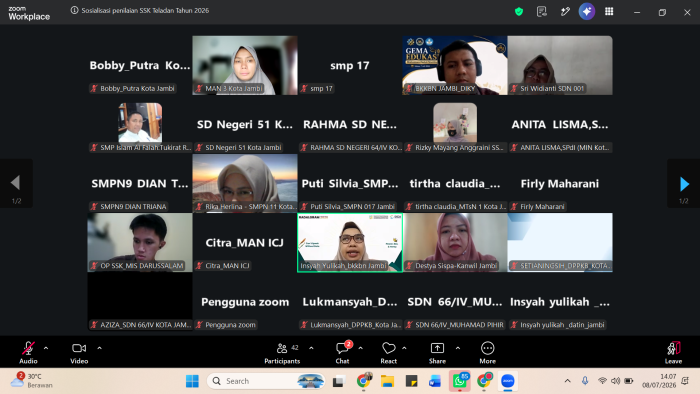Click the taskbar Search box
This screenshot has width=700, height=394.
tap(266, 381)
